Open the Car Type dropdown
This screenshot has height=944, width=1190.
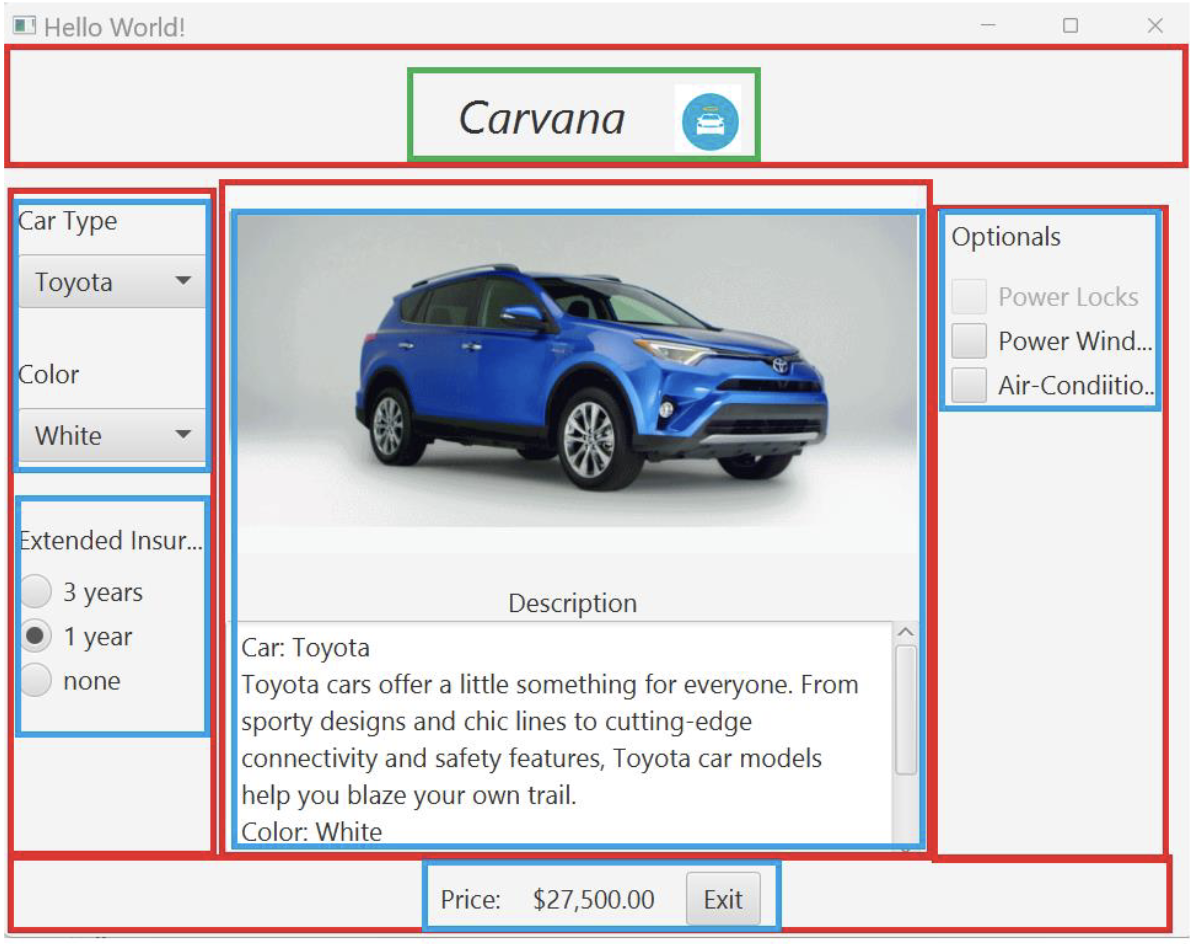click(x=110, y=282)
